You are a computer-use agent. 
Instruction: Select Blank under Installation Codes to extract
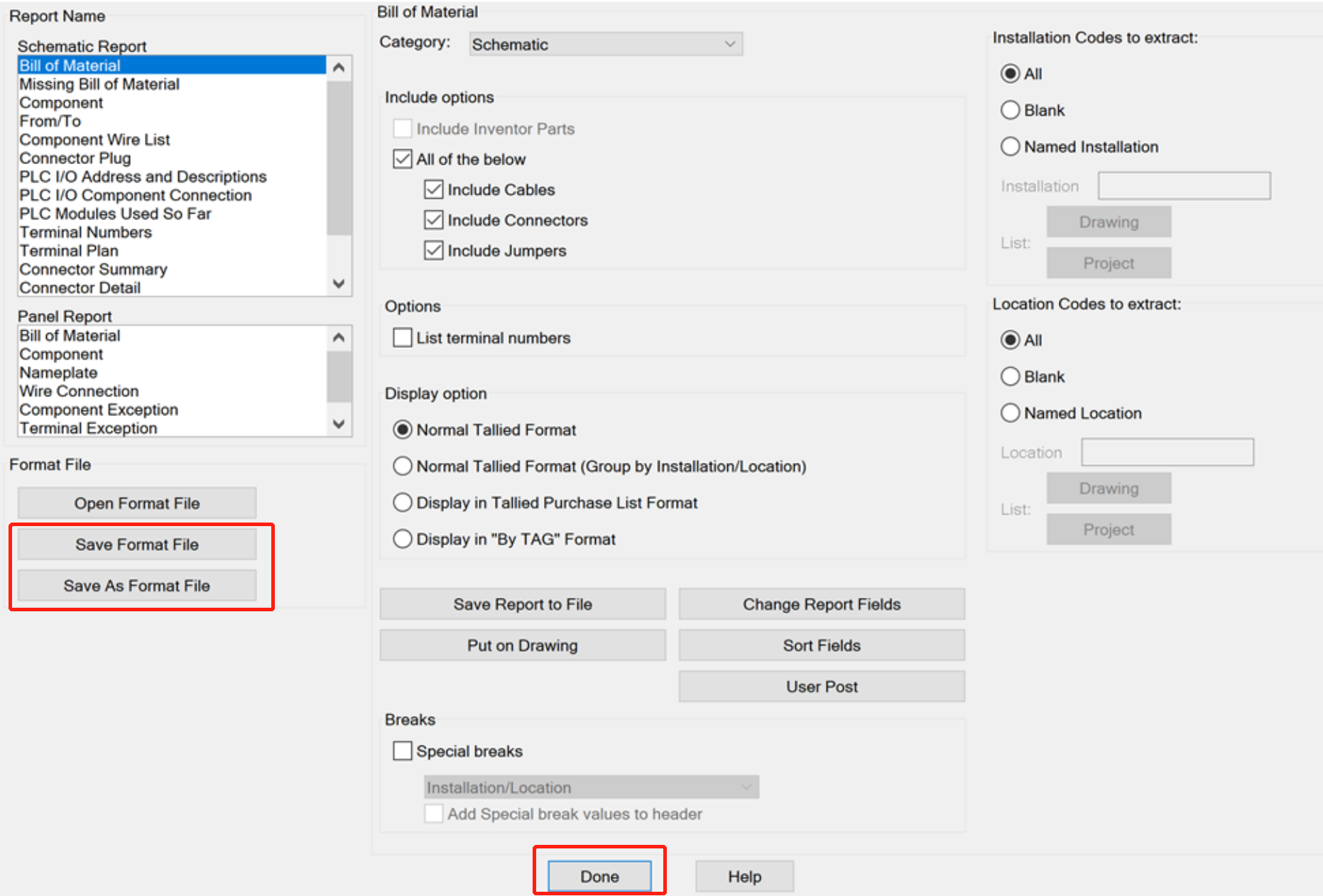pyautogui.click(x=1010, y=110)
